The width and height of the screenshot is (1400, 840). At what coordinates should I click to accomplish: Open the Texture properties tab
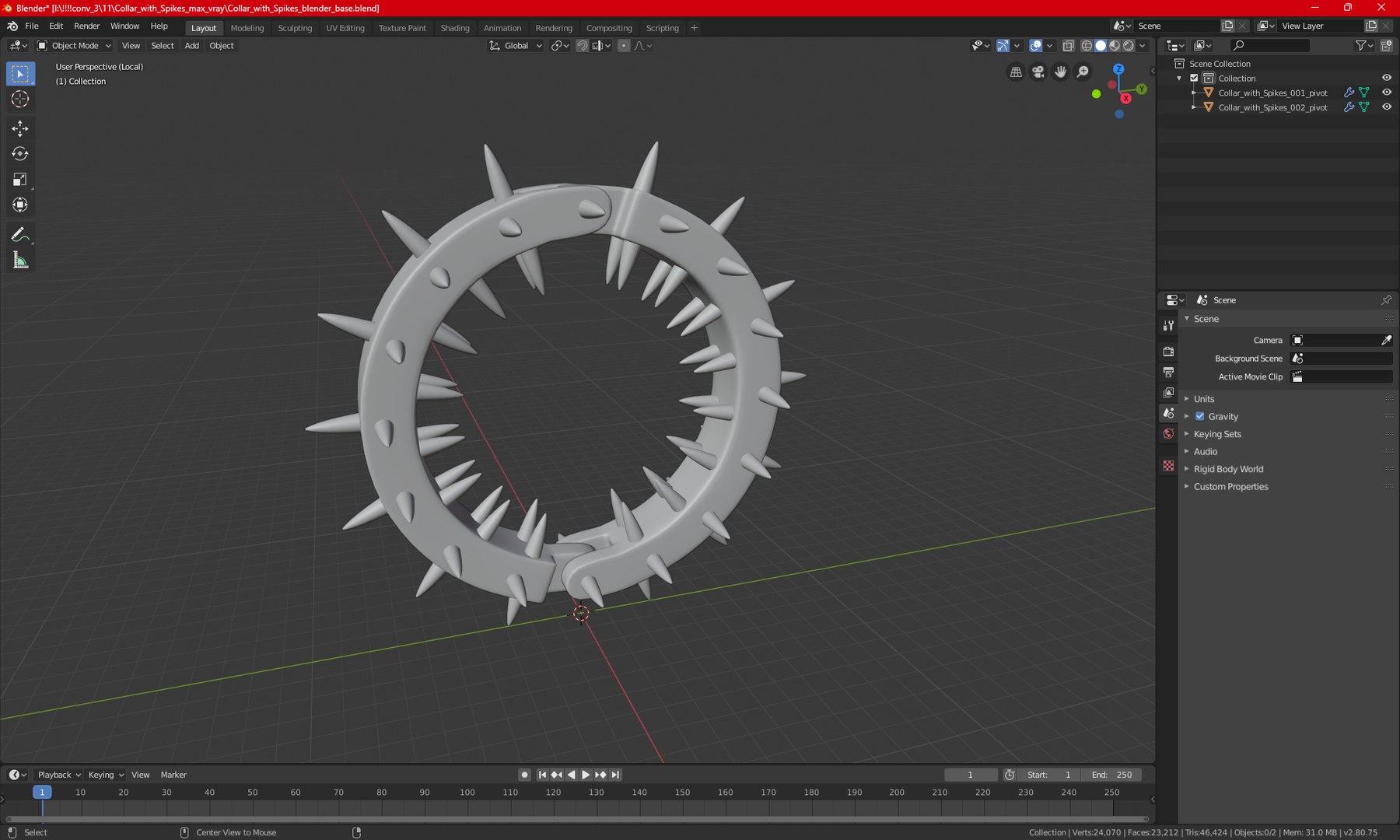1168,465
